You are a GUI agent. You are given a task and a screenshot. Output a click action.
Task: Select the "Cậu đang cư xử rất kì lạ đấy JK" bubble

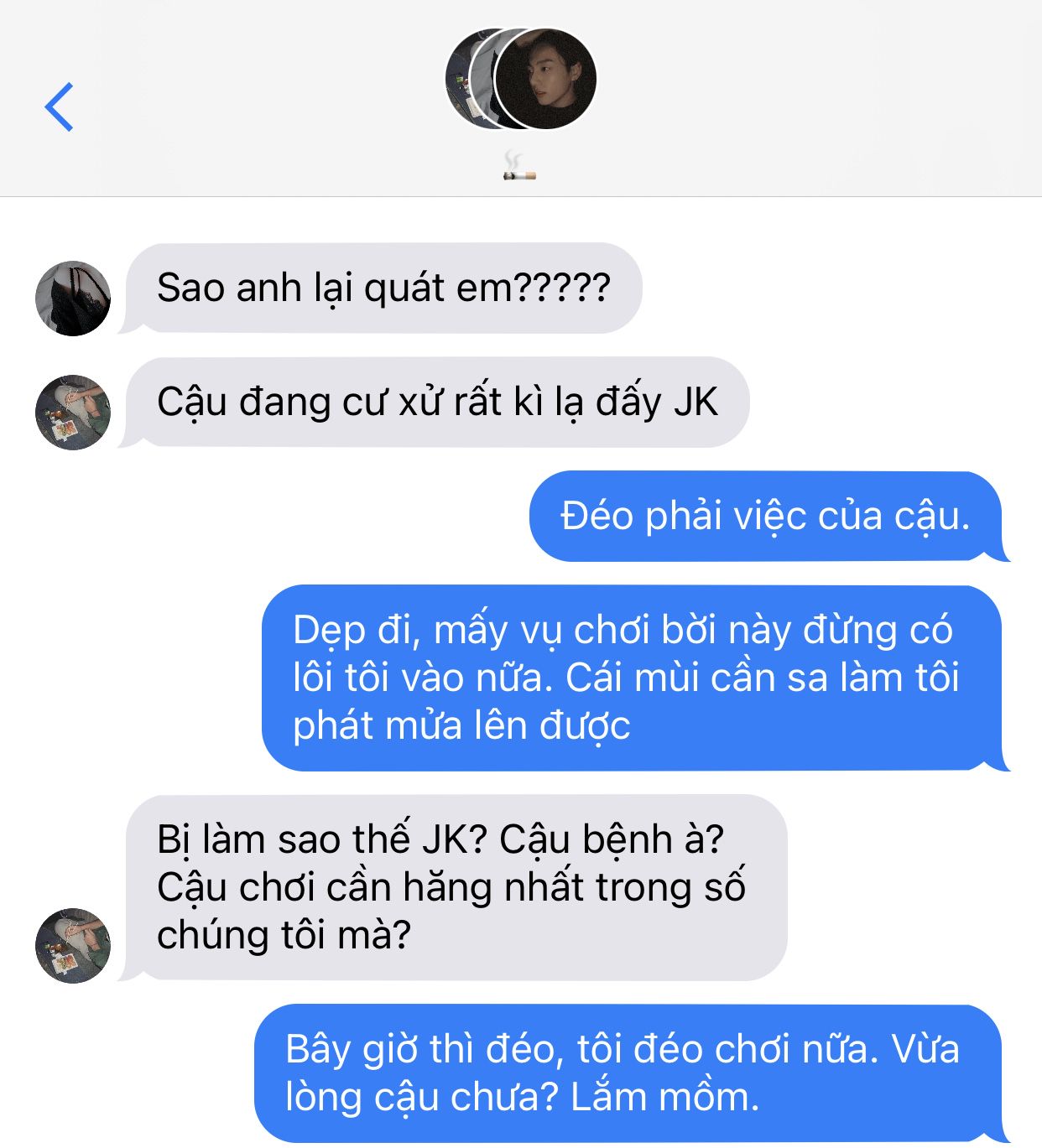pyautogui.click(x=434, y=403)
